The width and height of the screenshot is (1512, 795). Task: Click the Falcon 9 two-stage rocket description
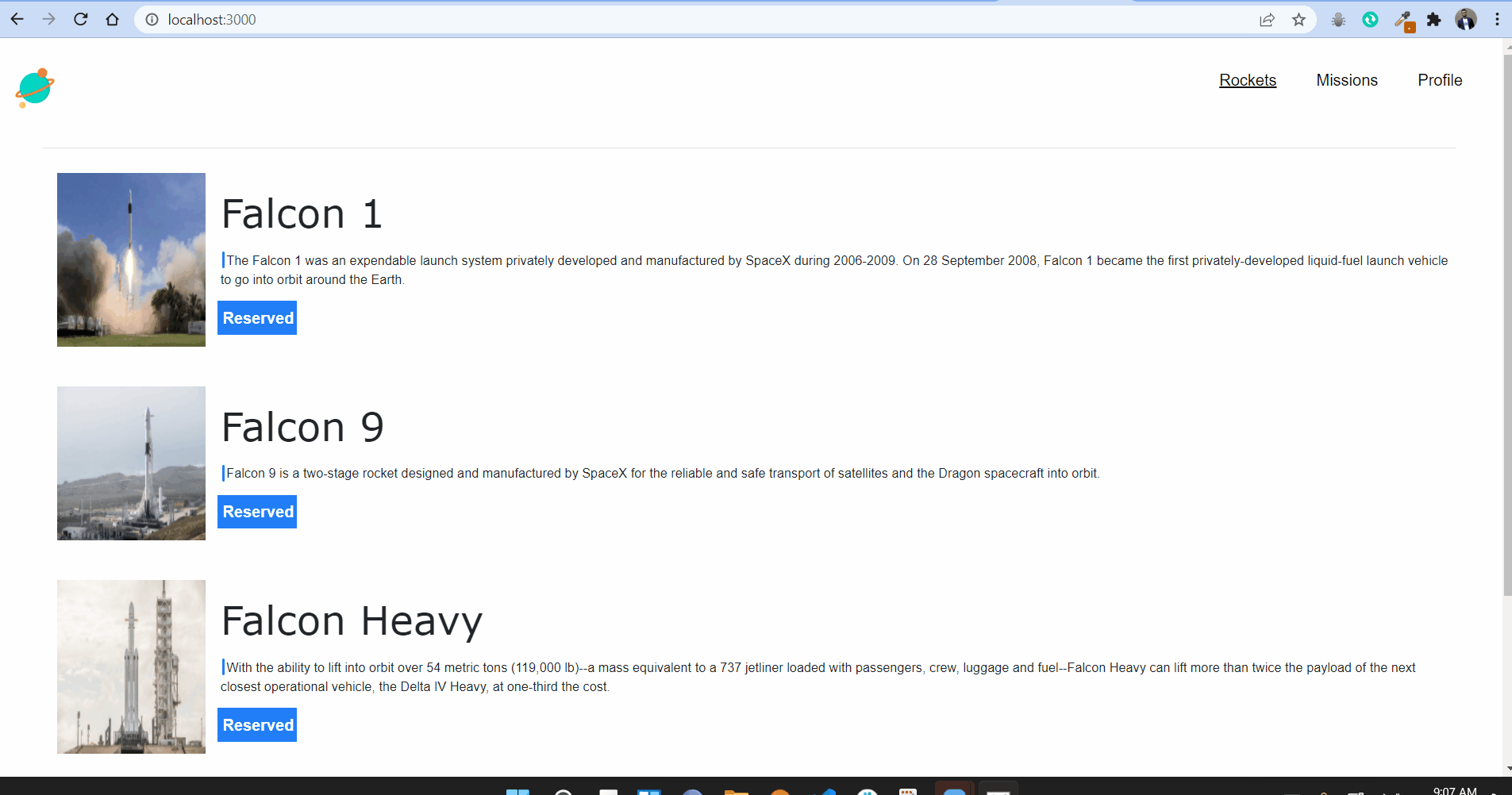660,473
